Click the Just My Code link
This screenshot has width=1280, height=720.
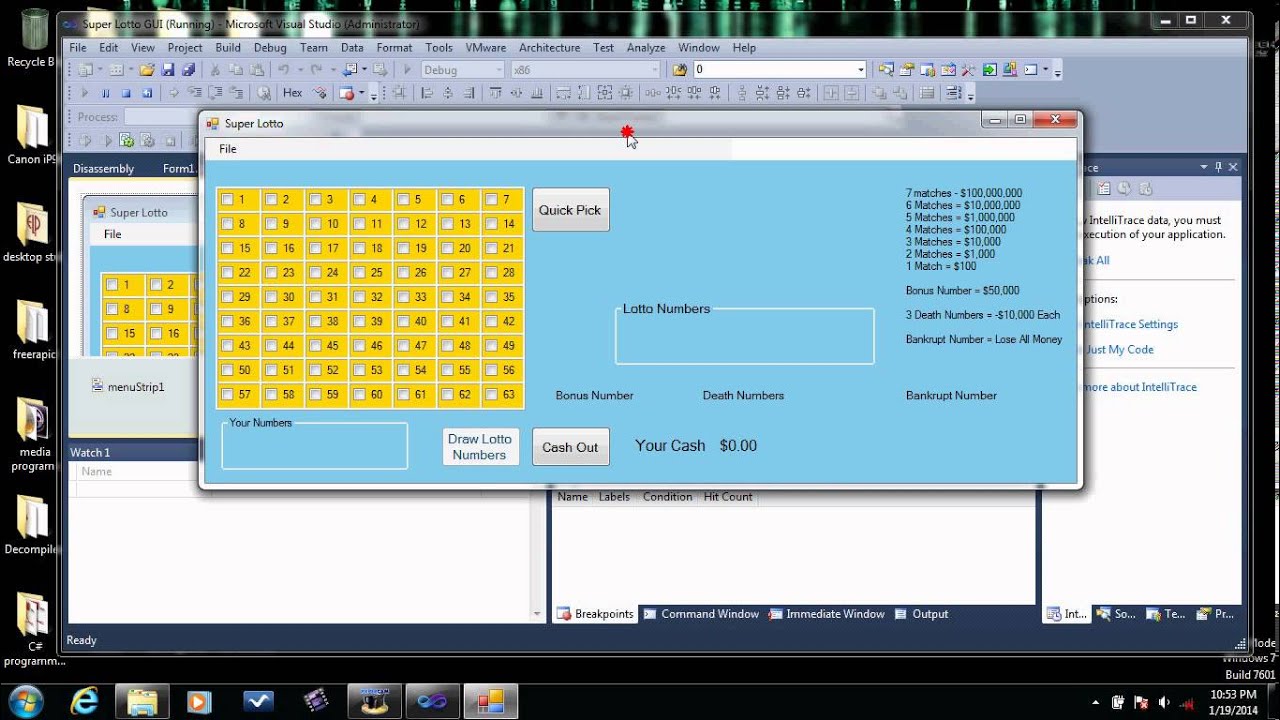pos(1120,349)
